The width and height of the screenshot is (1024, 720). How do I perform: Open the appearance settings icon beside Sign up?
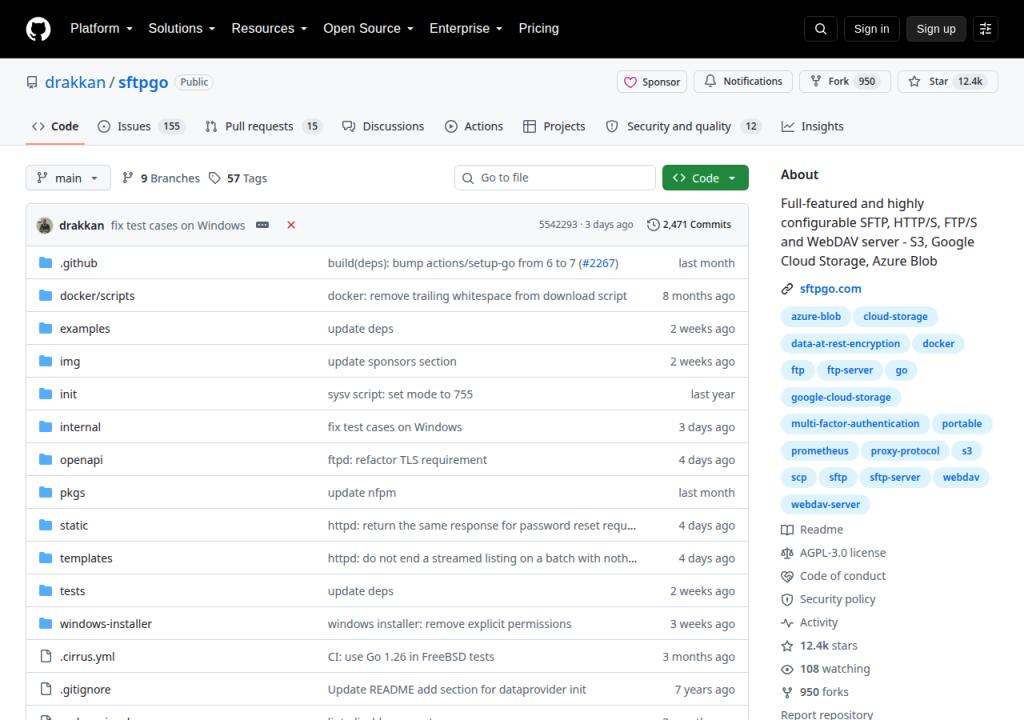pyautogui.click(x=985, y=29)
